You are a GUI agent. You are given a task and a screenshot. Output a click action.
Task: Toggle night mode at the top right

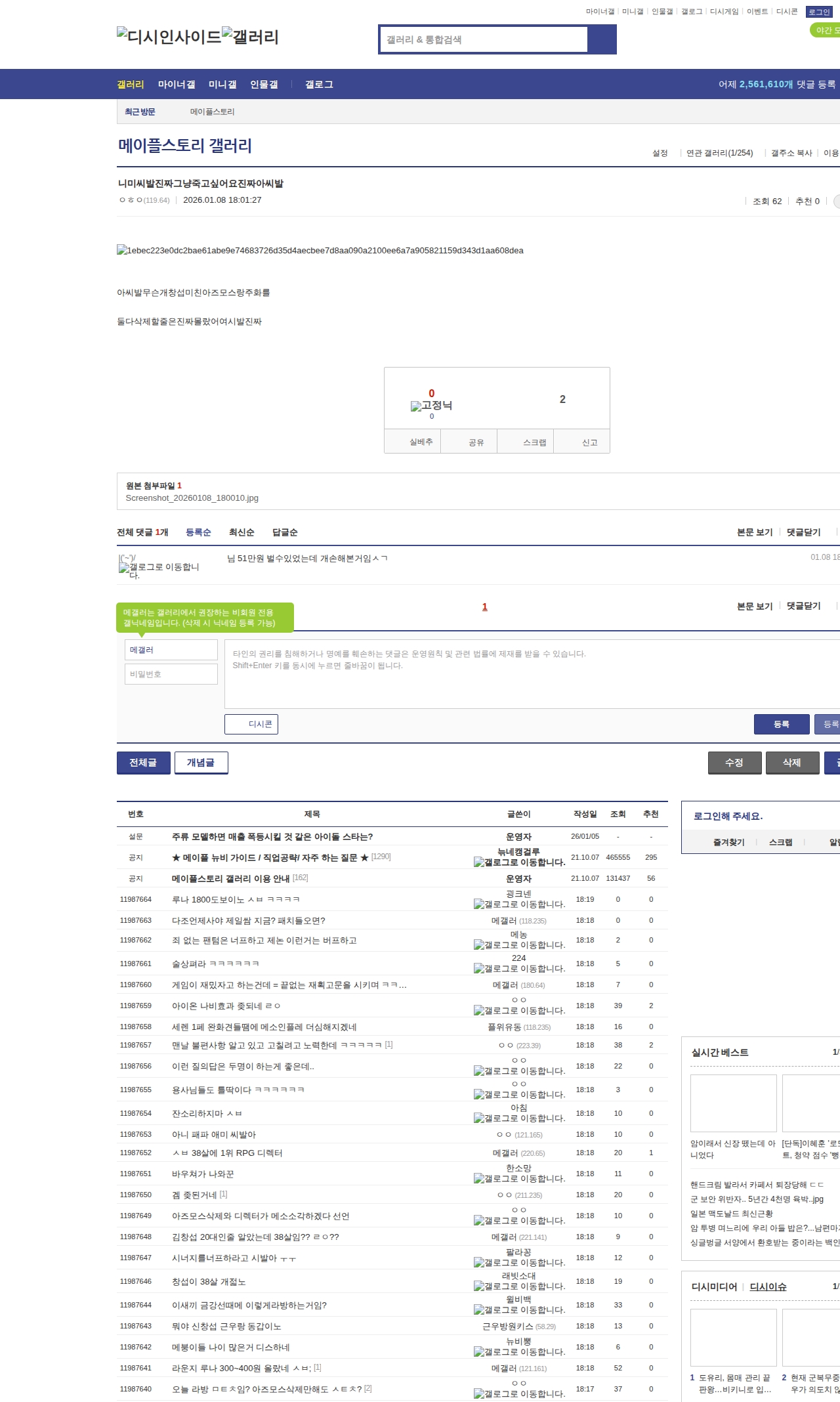tap(826, 30)
